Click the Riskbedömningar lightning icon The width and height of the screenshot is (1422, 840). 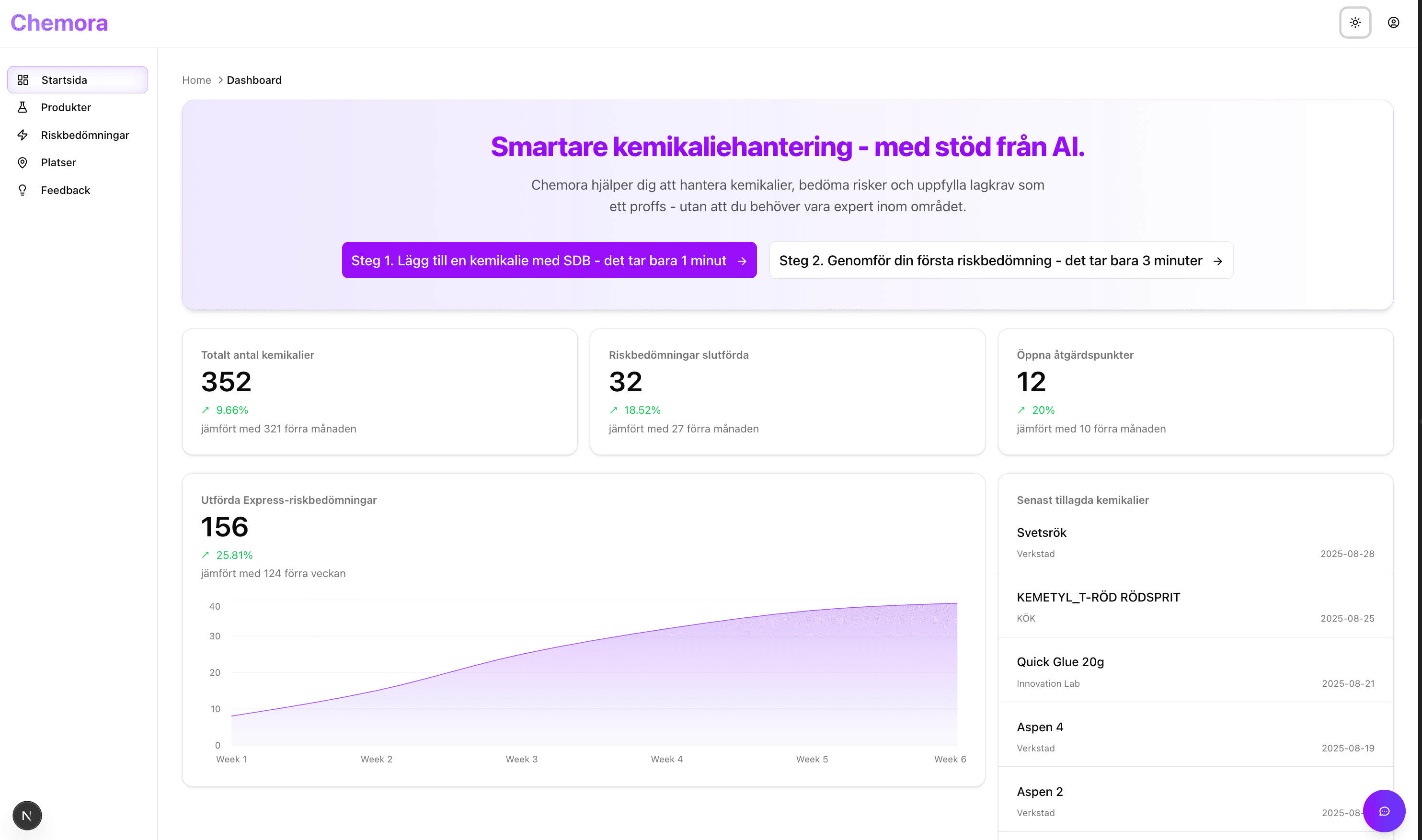[x=23, y=135]
